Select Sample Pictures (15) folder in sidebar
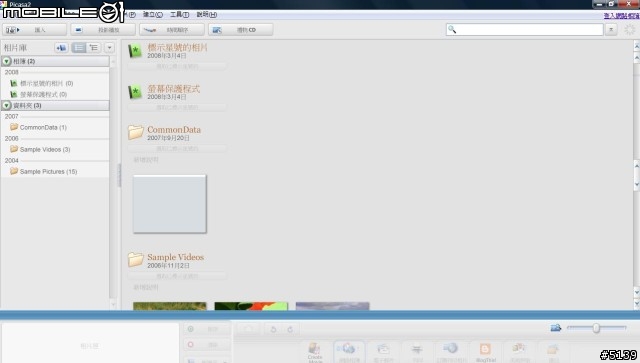 tap(44, 171)
